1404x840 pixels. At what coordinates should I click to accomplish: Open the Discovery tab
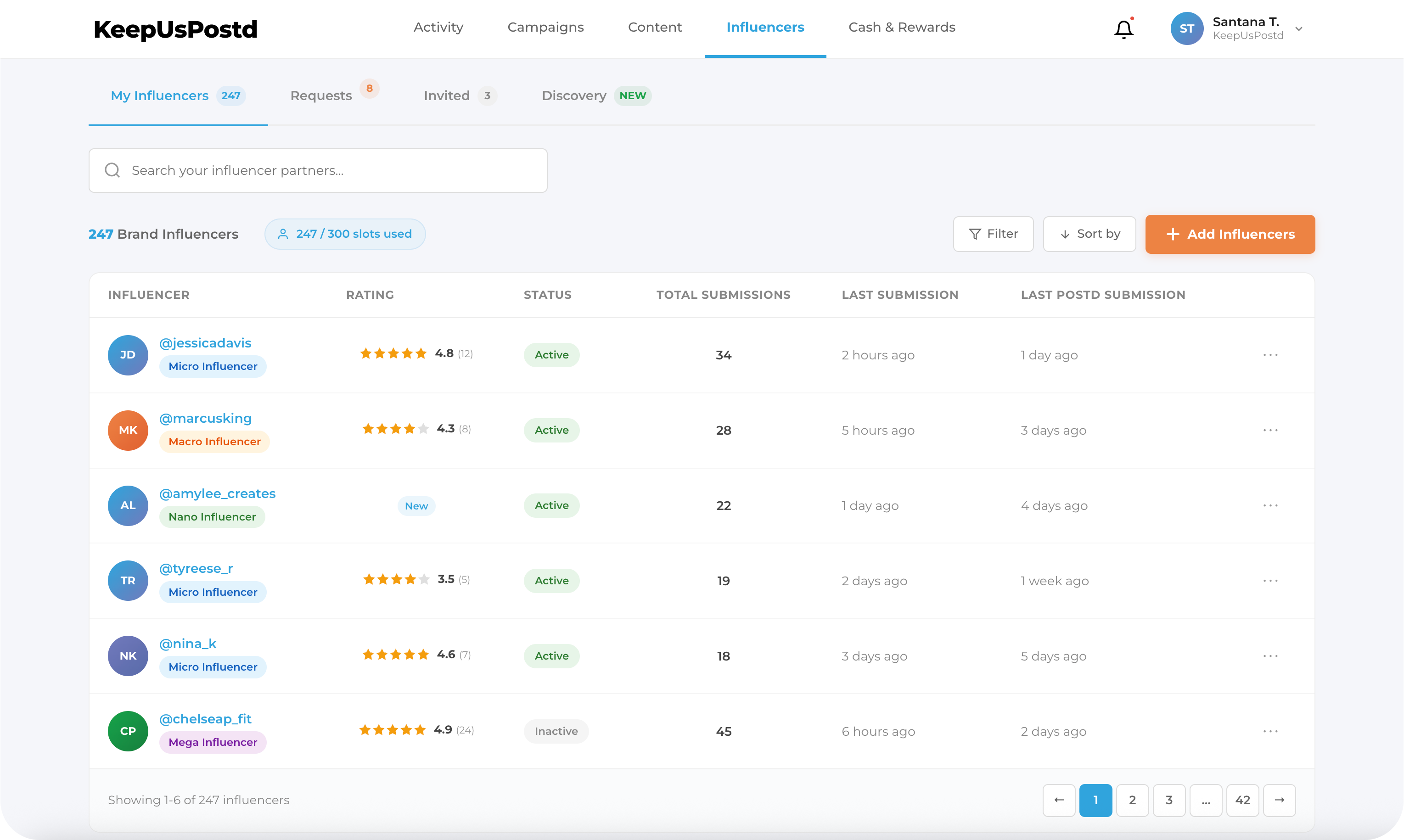(x=574, y=95)
